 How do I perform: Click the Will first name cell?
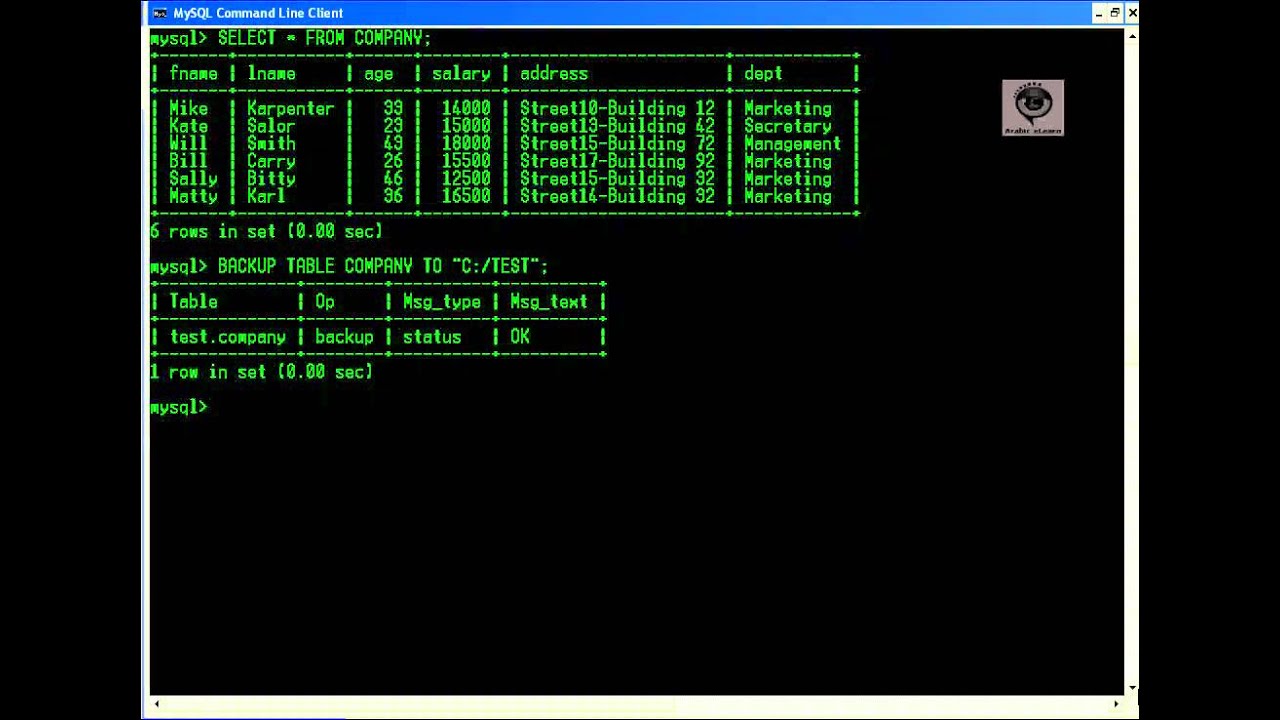point(188,143)
